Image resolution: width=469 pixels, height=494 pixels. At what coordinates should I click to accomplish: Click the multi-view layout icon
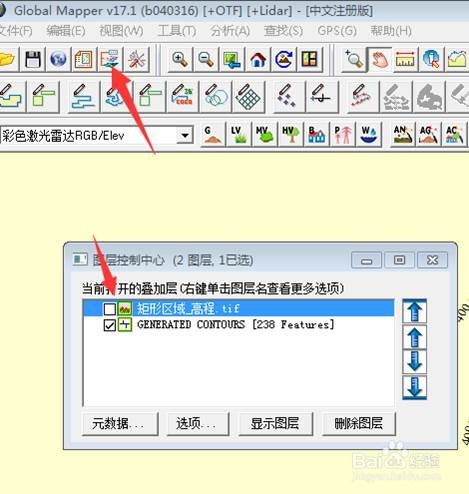coord(310,59)
